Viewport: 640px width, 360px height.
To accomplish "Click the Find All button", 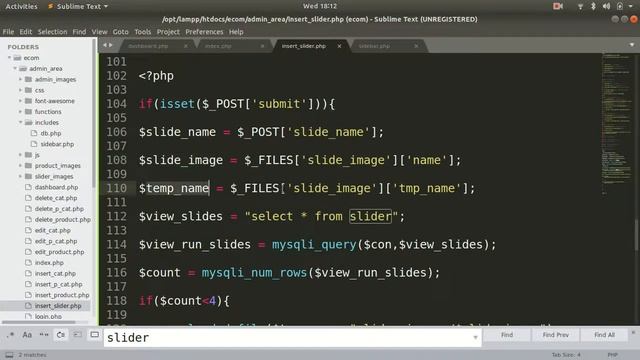I will click(604, 335).
